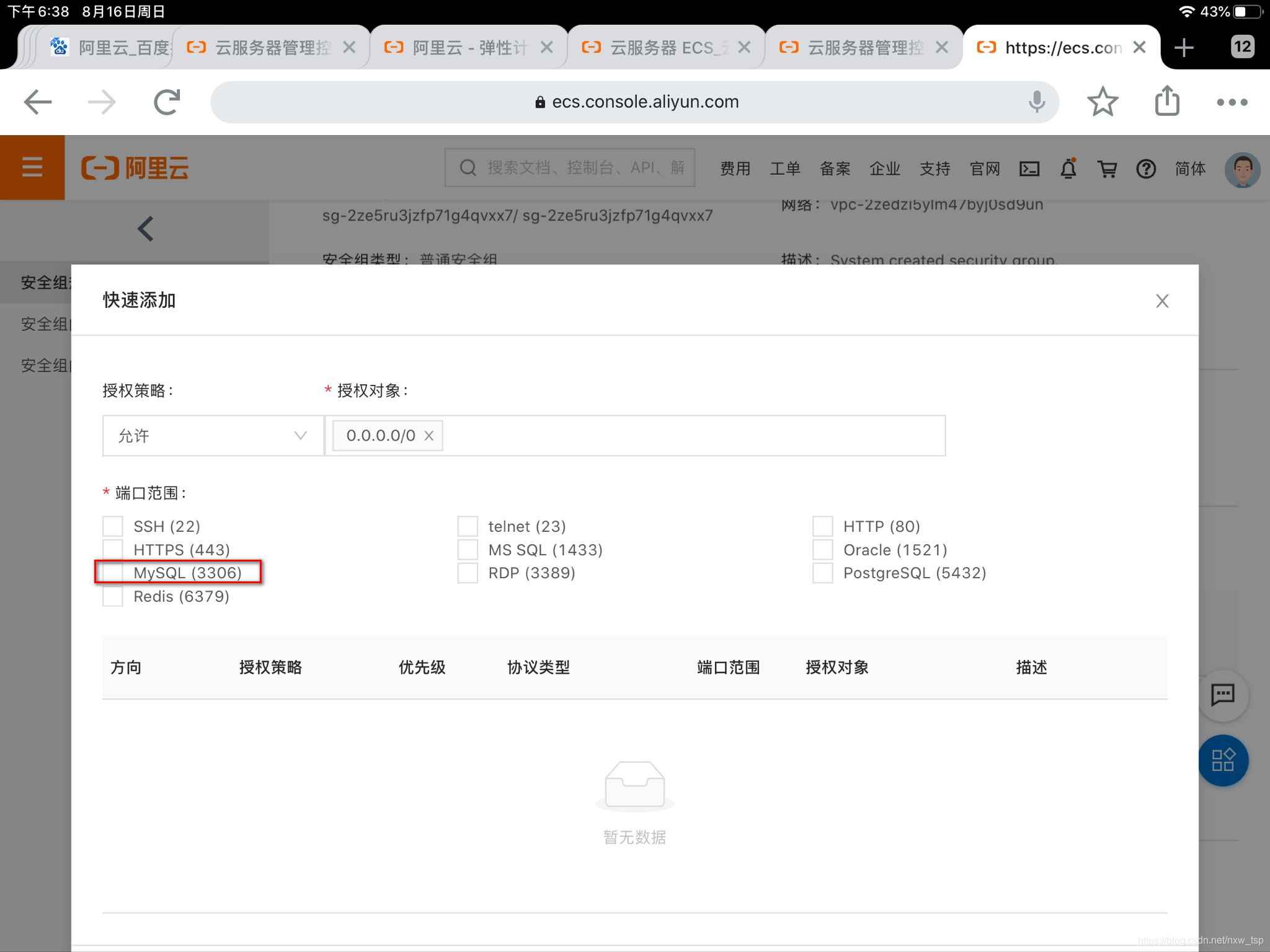Open 官网 in the top navigation
1270x952 pixels.
[x=985, y=169]
